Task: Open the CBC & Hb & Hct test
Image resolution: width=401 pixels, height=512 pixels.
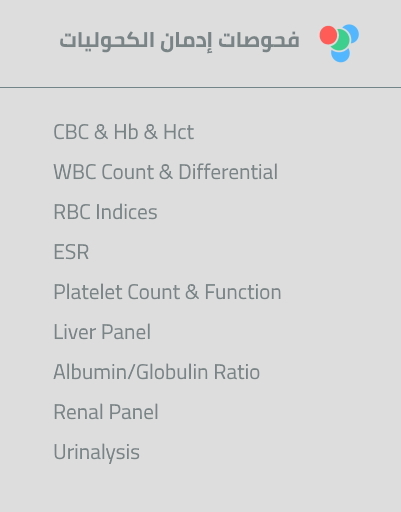Action: coord(124,132)
